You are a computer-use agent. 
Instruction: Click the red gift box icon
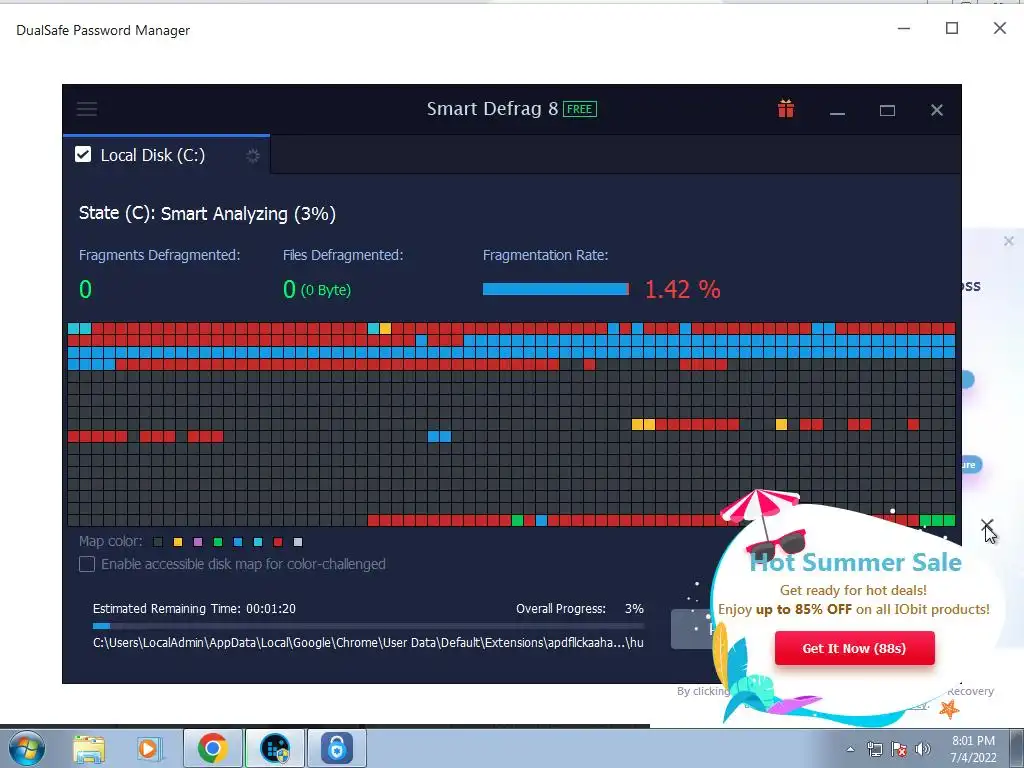coord(786,108)
